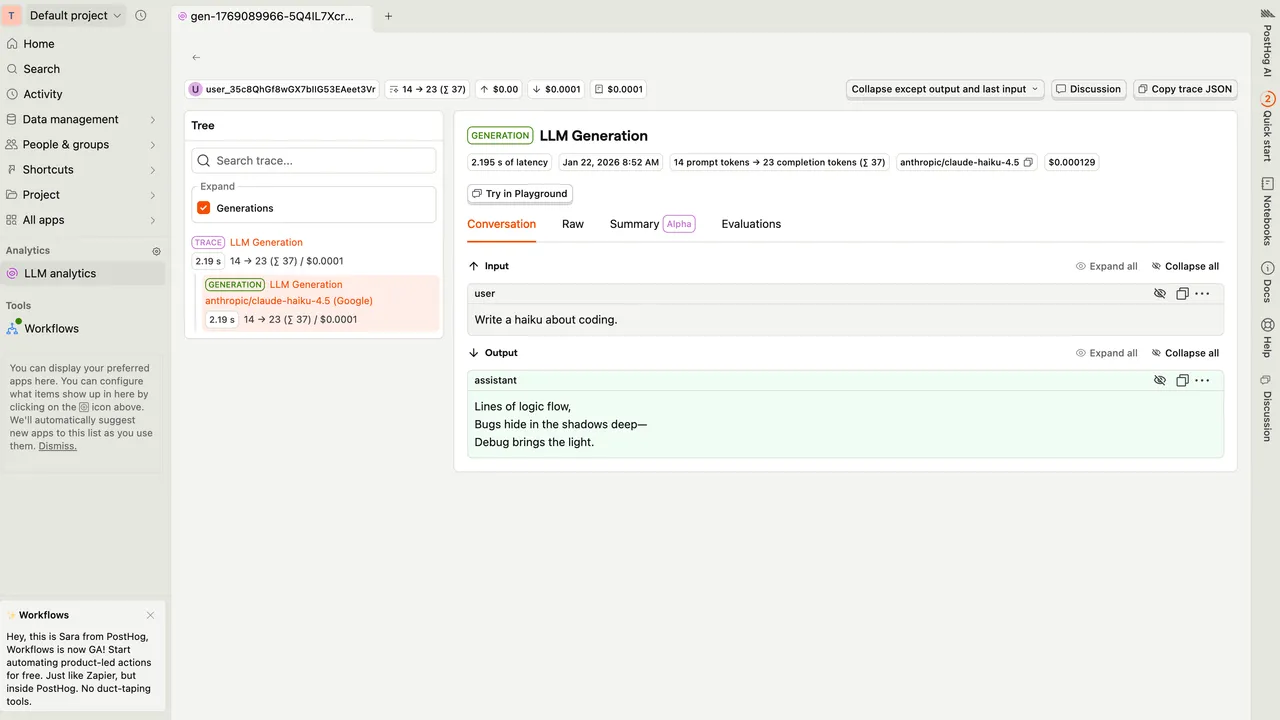Select the TRACE LLM Generation row
The height and width of the screenshot is (720, 1280).
coord(314,251)
